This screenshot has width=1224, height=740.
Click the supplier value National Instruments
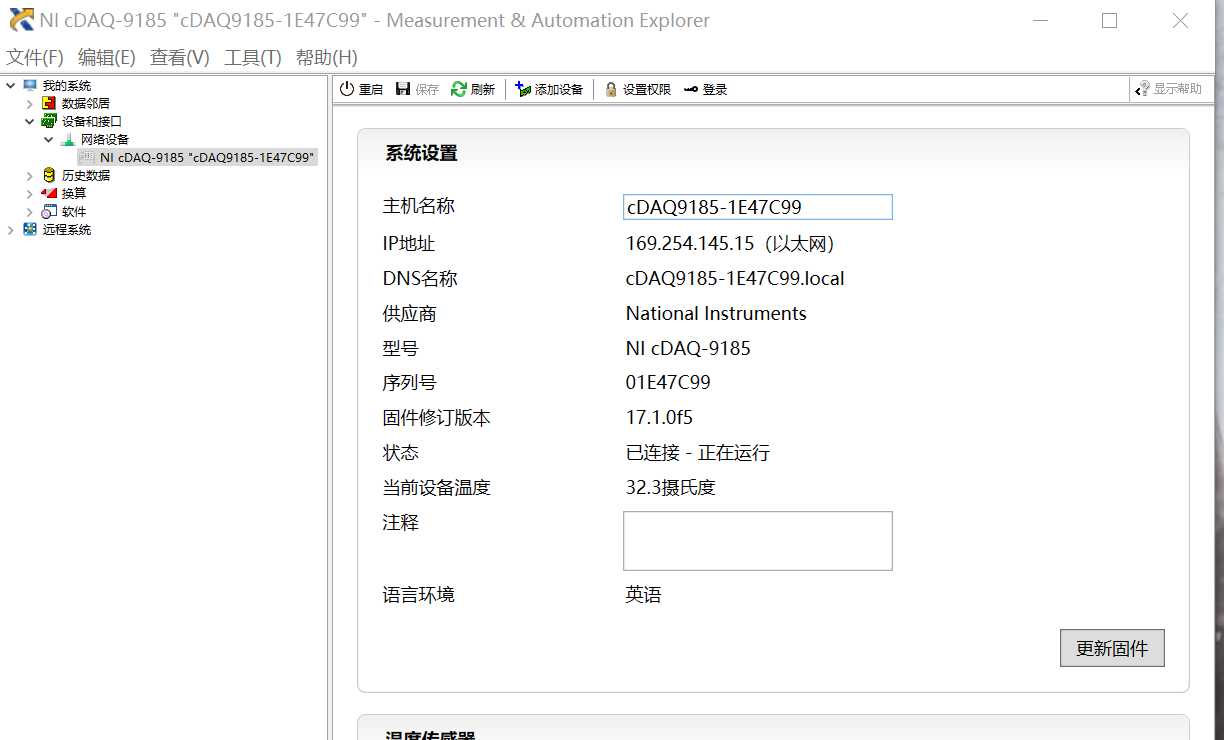click(716, 314)
